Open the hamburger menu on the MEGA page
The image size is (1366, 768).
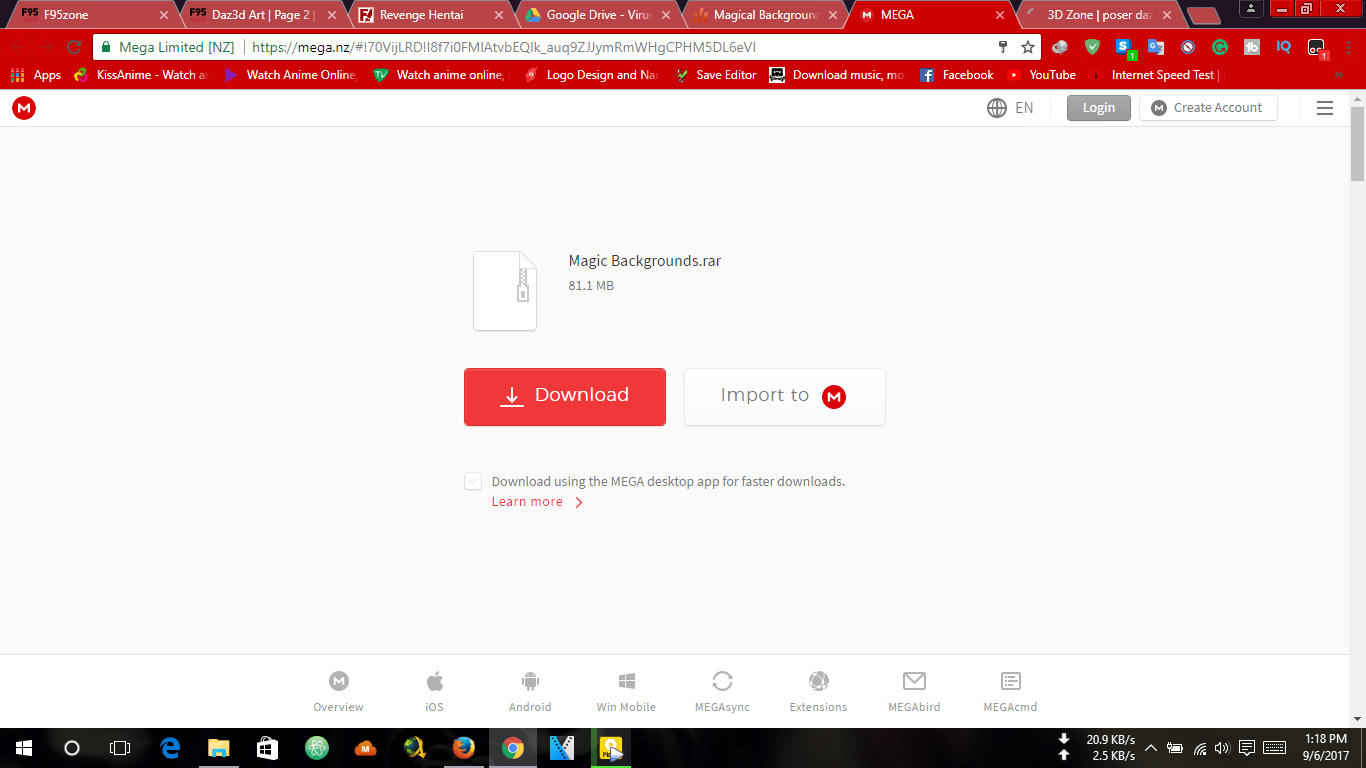click(1325, 108)
